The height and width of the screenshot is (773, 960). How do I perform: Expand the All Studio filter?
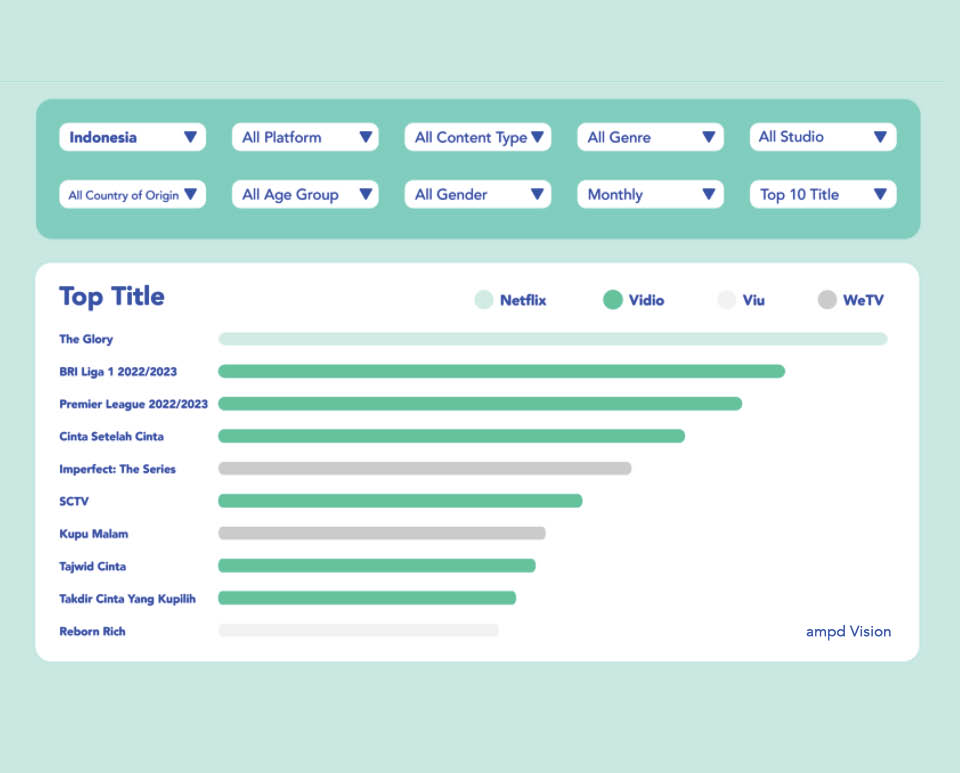[x=823, y=137]
